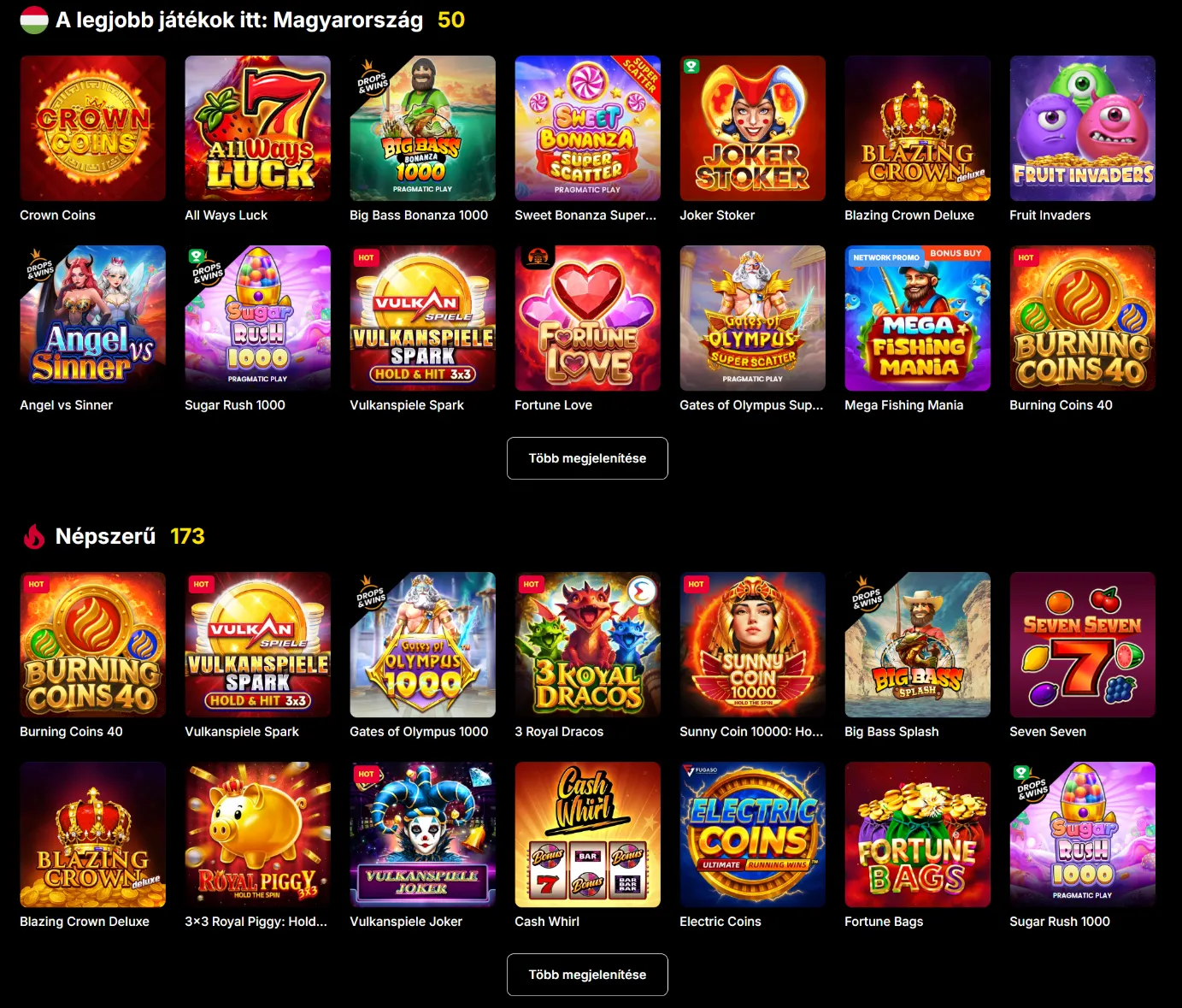Viewport: 1182px width, 1008px height.
Task: Click the Hungarian flag icon
Action: tap(34, 21)
